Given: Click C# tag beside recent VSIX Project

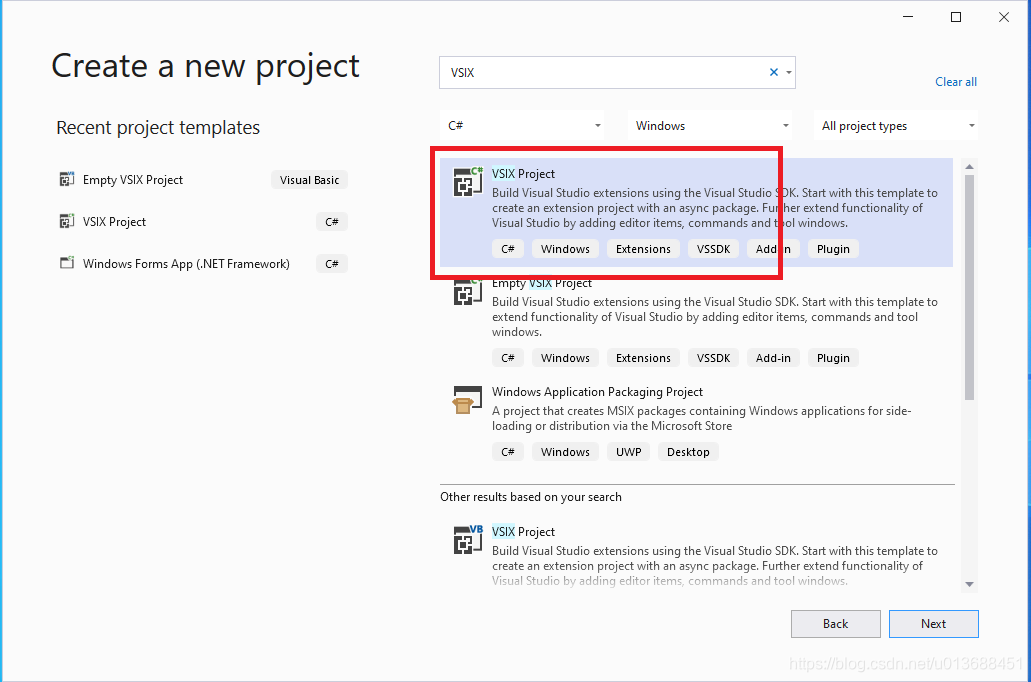Looking at the screenshot, I should click(332, 222).
